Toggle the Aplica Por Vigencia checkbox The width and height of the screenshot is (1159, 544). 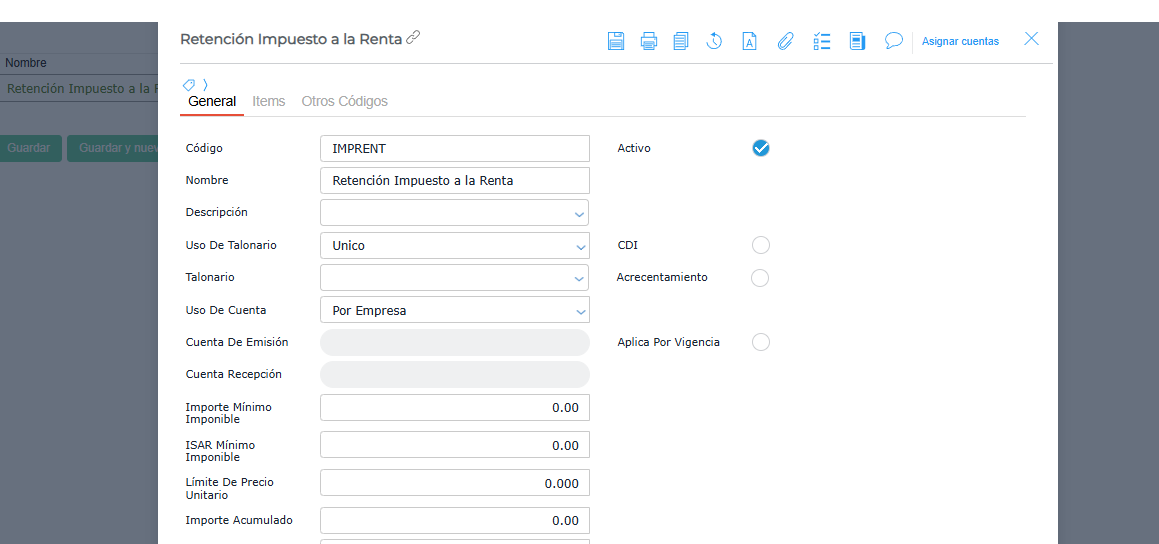tap(761, 342)
